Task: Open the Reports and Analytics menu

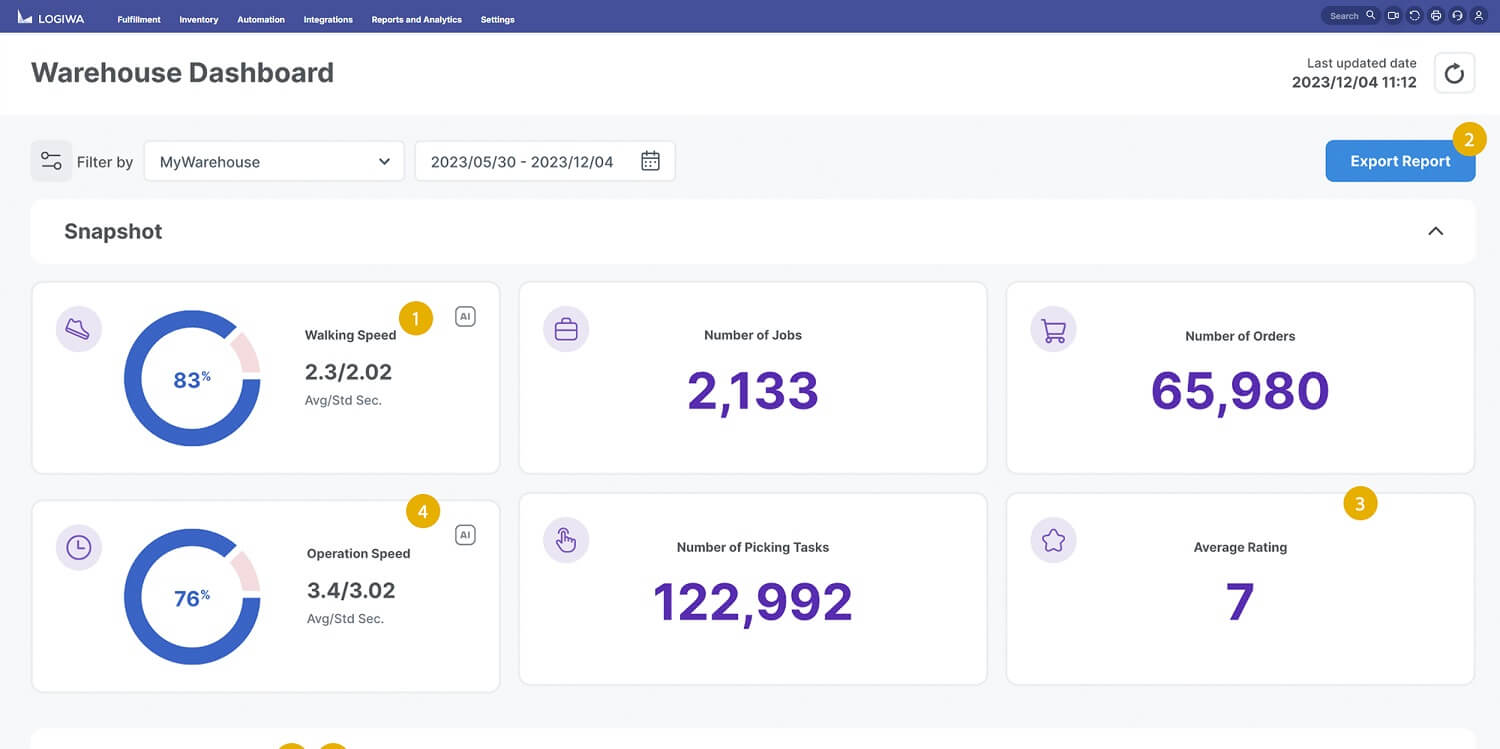Action: click(x=416, y=20)
